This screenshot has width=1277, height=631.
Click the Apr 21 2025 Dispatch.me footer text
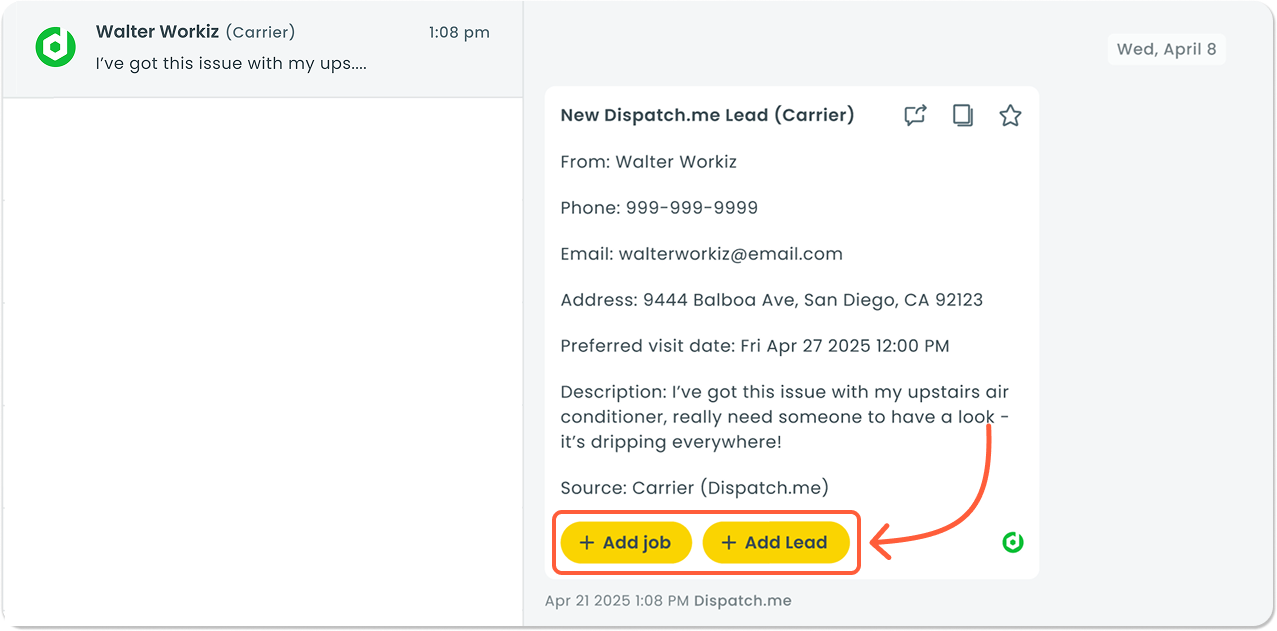coord(667,601)
